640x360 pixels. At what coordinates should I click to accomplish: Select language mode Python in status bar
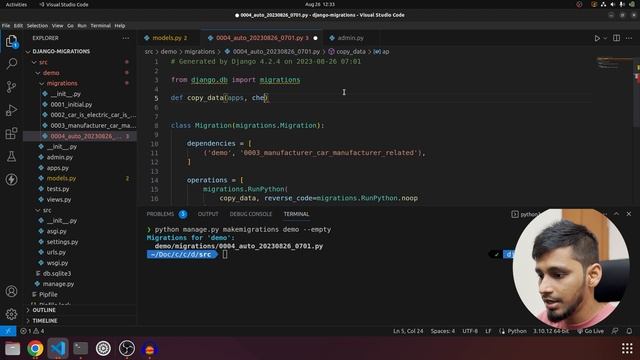[x=517, y=331]
